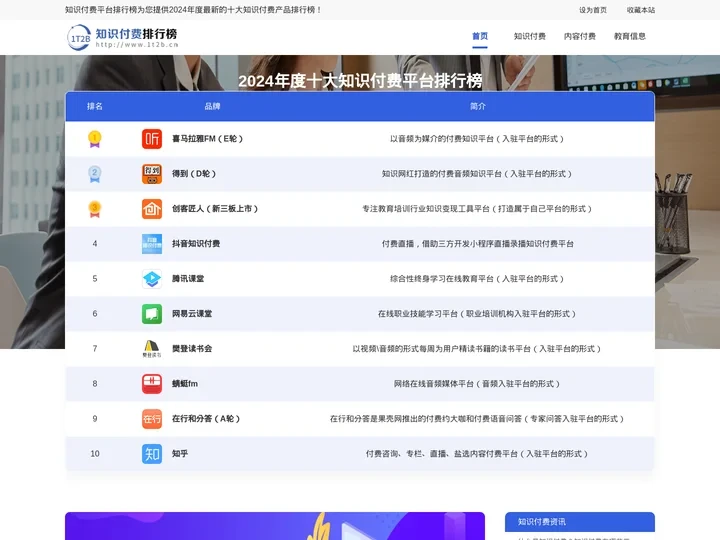Open the 网易云课堂 brand name link

tap(192, 314)
